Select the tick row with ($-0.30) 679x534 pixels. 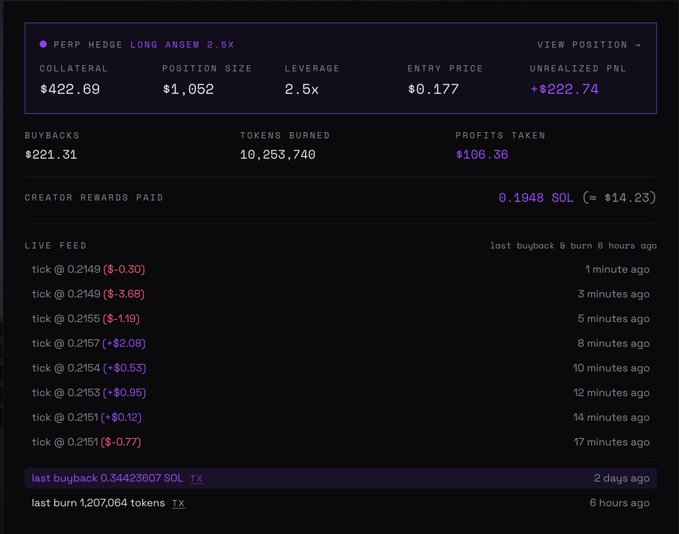[341, 269]
